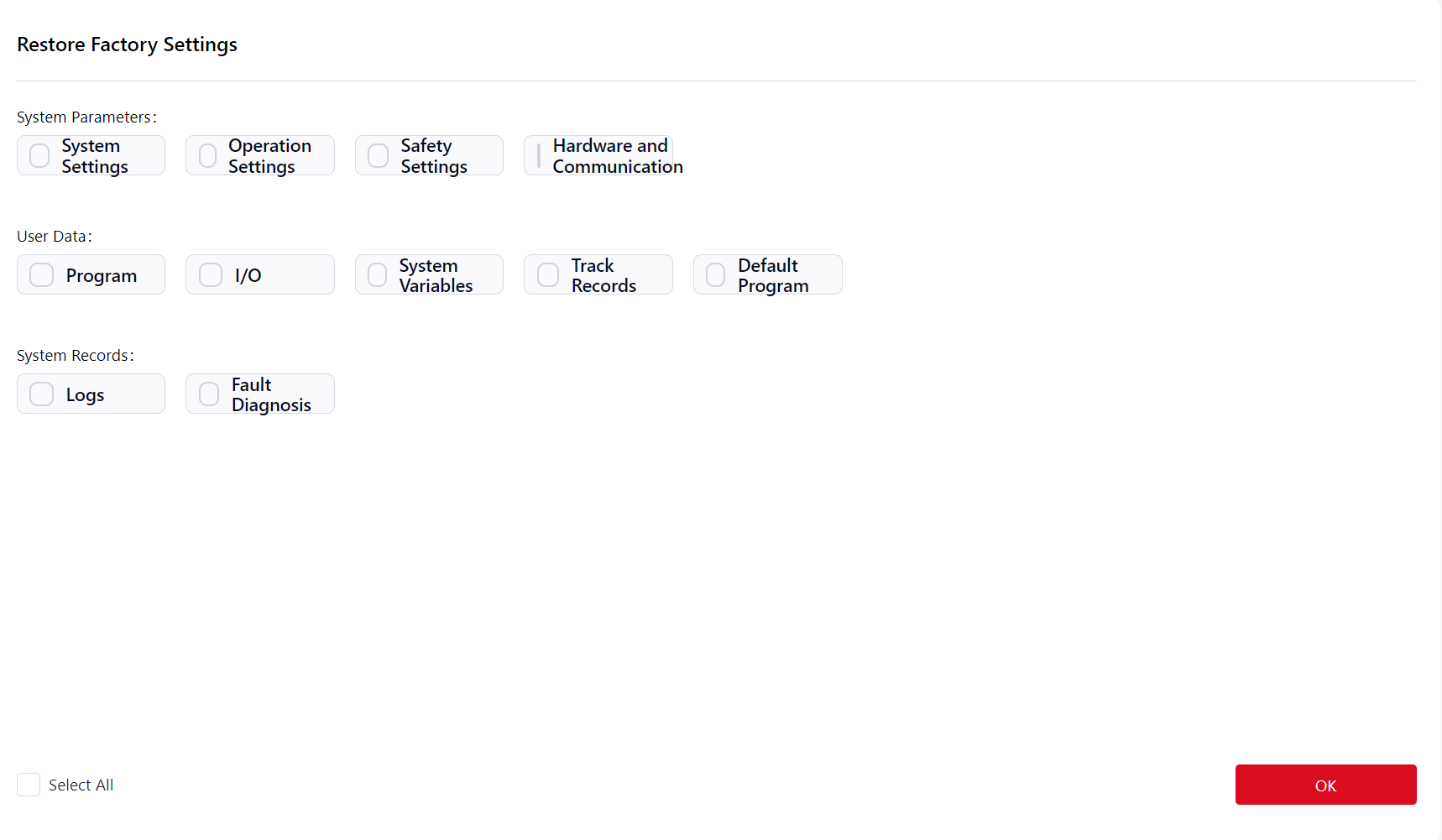
Task: Toggle the Select All checkbox
Action: (29, 785)
